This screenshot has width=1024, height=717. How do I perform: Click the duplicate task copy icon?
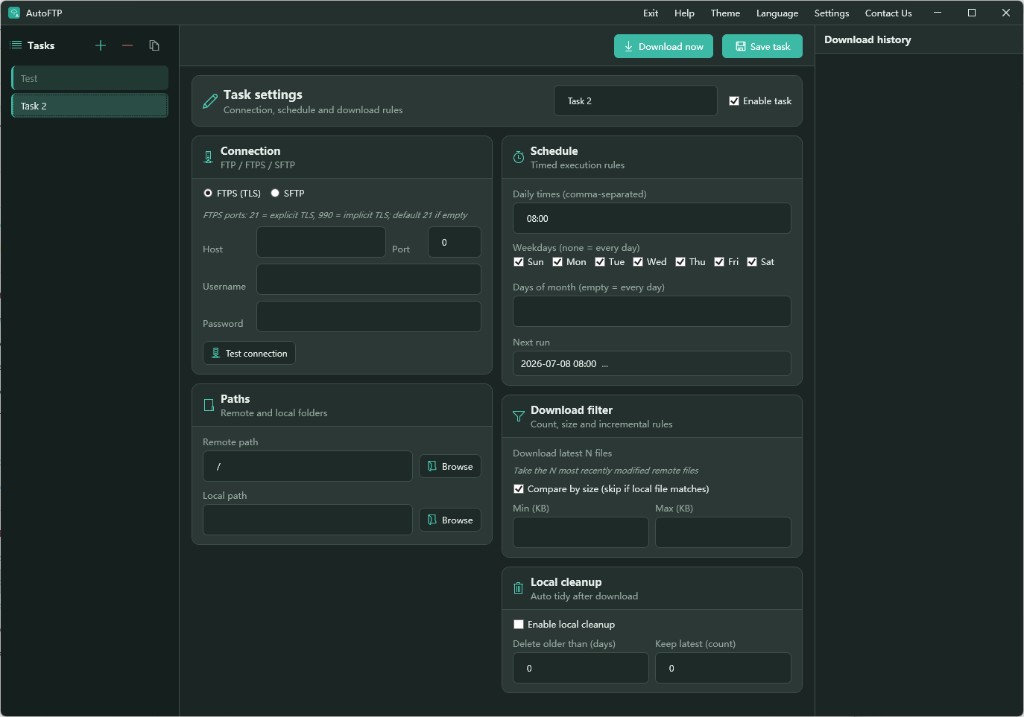coord(154,46)
